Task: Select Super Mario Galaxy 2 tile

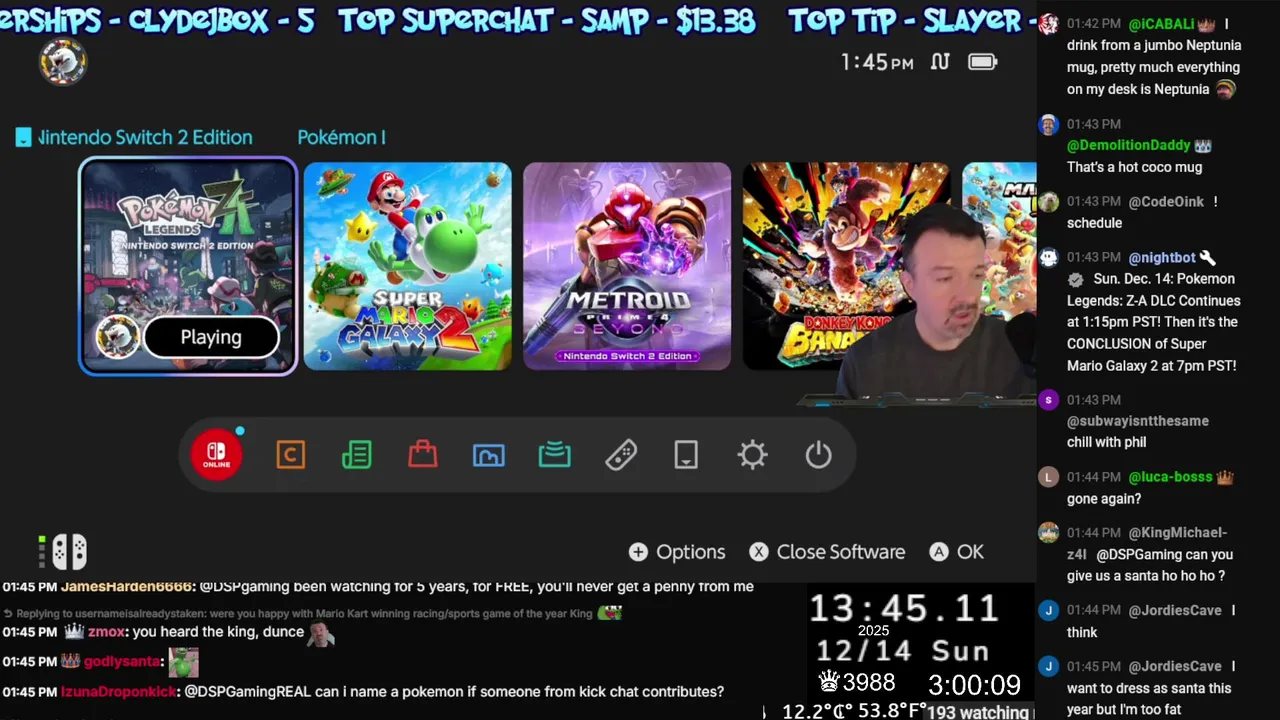Action: tap(407, 266)
